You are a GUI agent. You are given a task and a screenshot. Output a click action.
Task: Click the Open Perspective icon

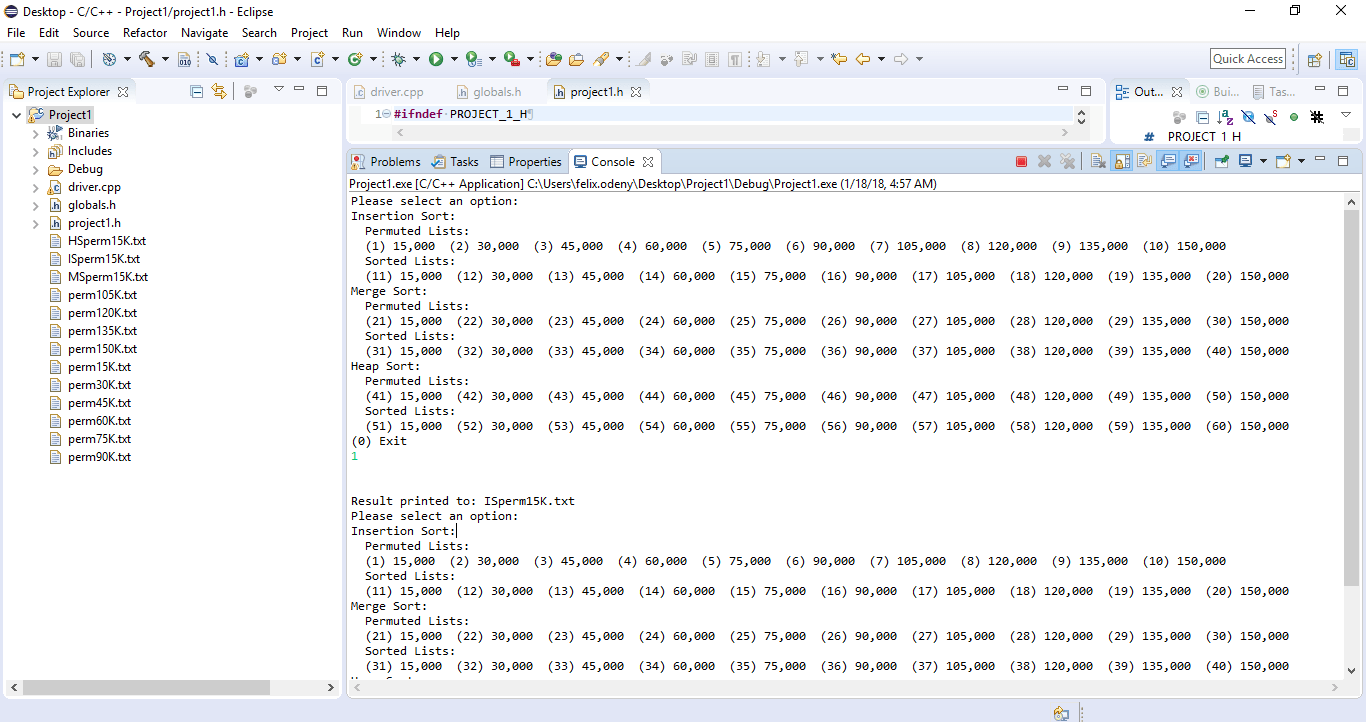pos(1315,59)
